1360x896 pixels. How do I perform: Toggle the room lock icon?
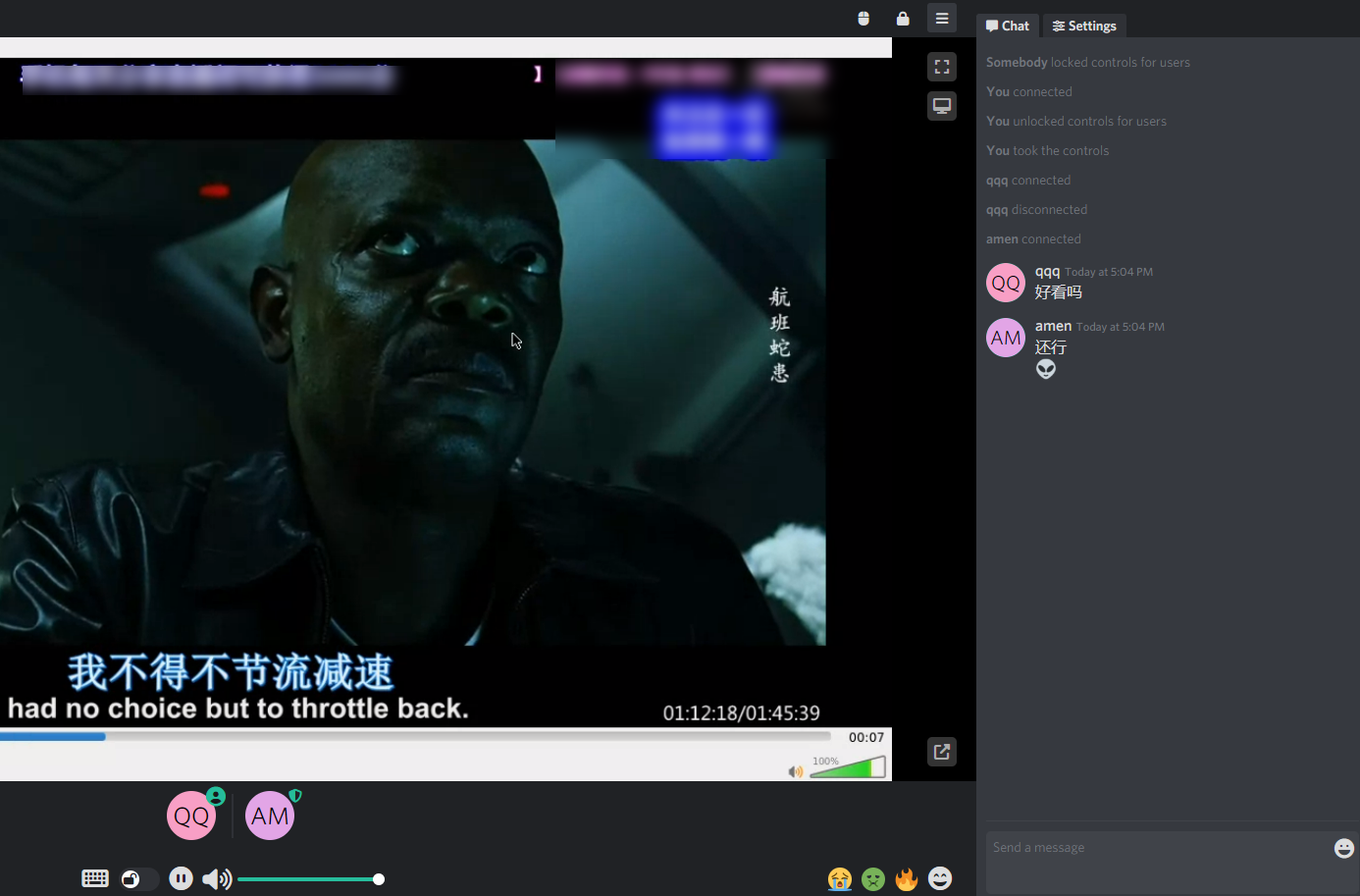coord(903,19)
